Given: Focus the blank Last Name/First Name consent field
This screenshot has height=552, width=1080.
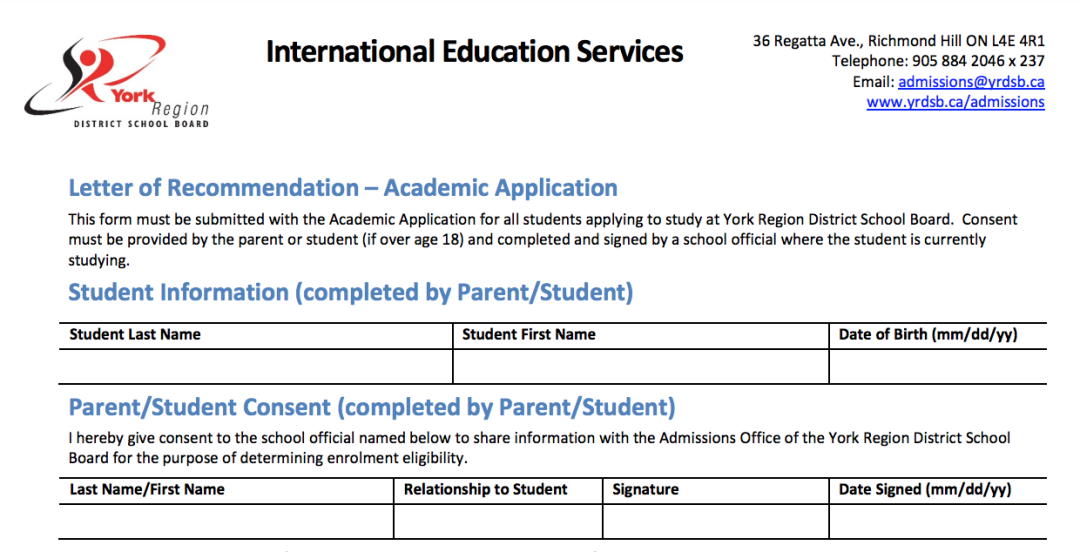Looking at the screenshot, I should pyautogui.click(x=226, y=522).
